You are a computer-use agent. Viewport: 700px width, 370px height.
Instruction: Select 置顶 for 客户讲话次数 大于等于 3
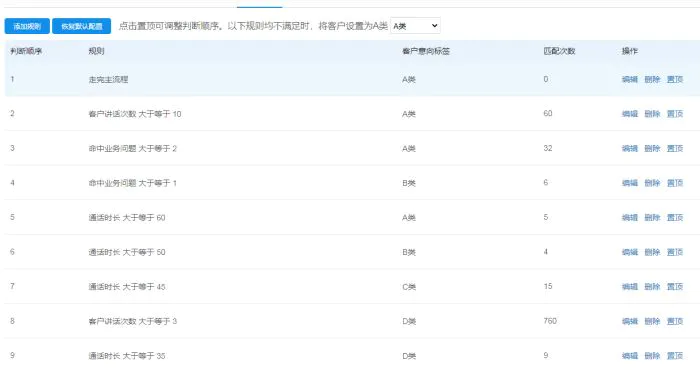pos(675,321)
